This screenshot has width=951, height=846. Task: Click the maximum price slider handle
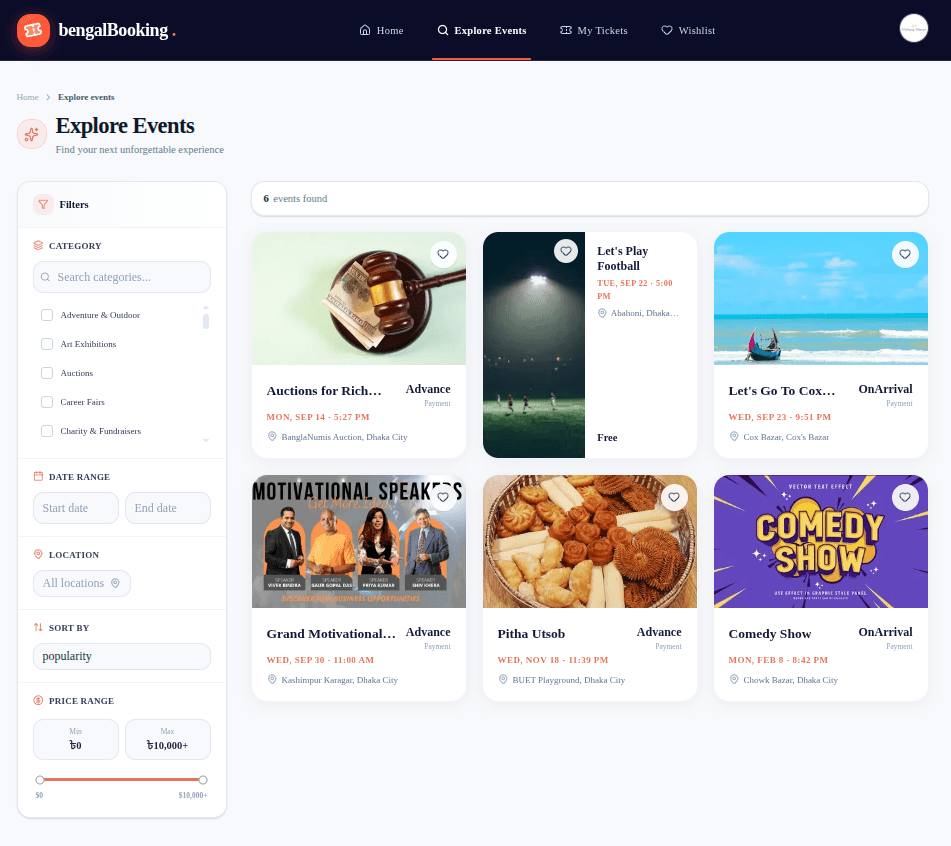click(203, 780)
